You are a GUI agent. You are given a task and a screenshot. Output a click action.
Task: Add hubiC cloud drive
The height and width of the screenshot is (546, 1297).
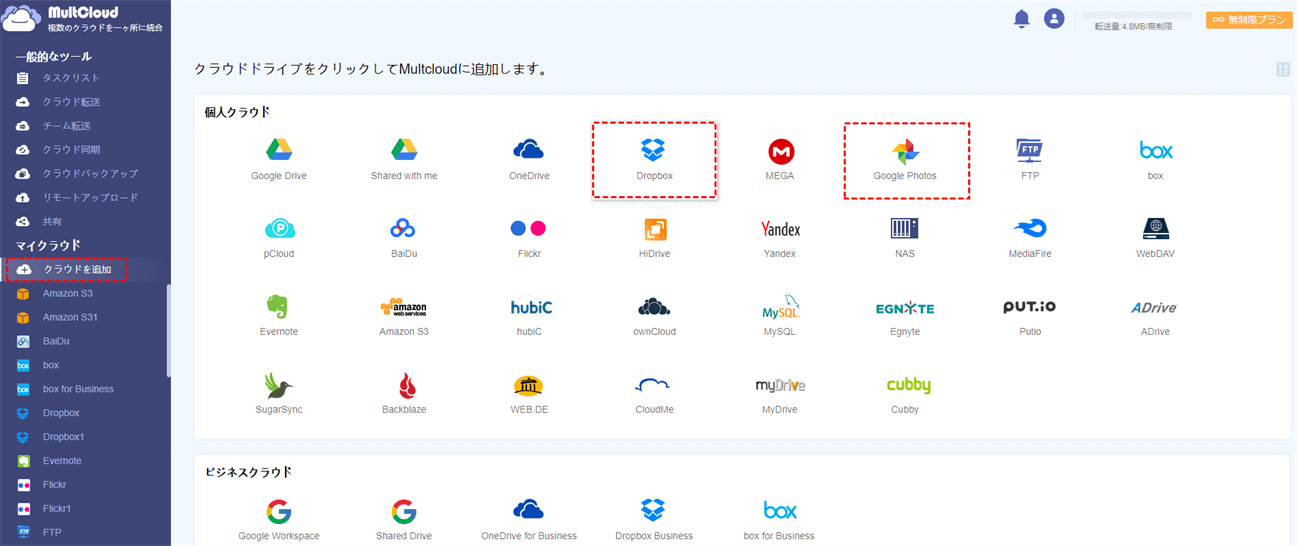(529, 316)
